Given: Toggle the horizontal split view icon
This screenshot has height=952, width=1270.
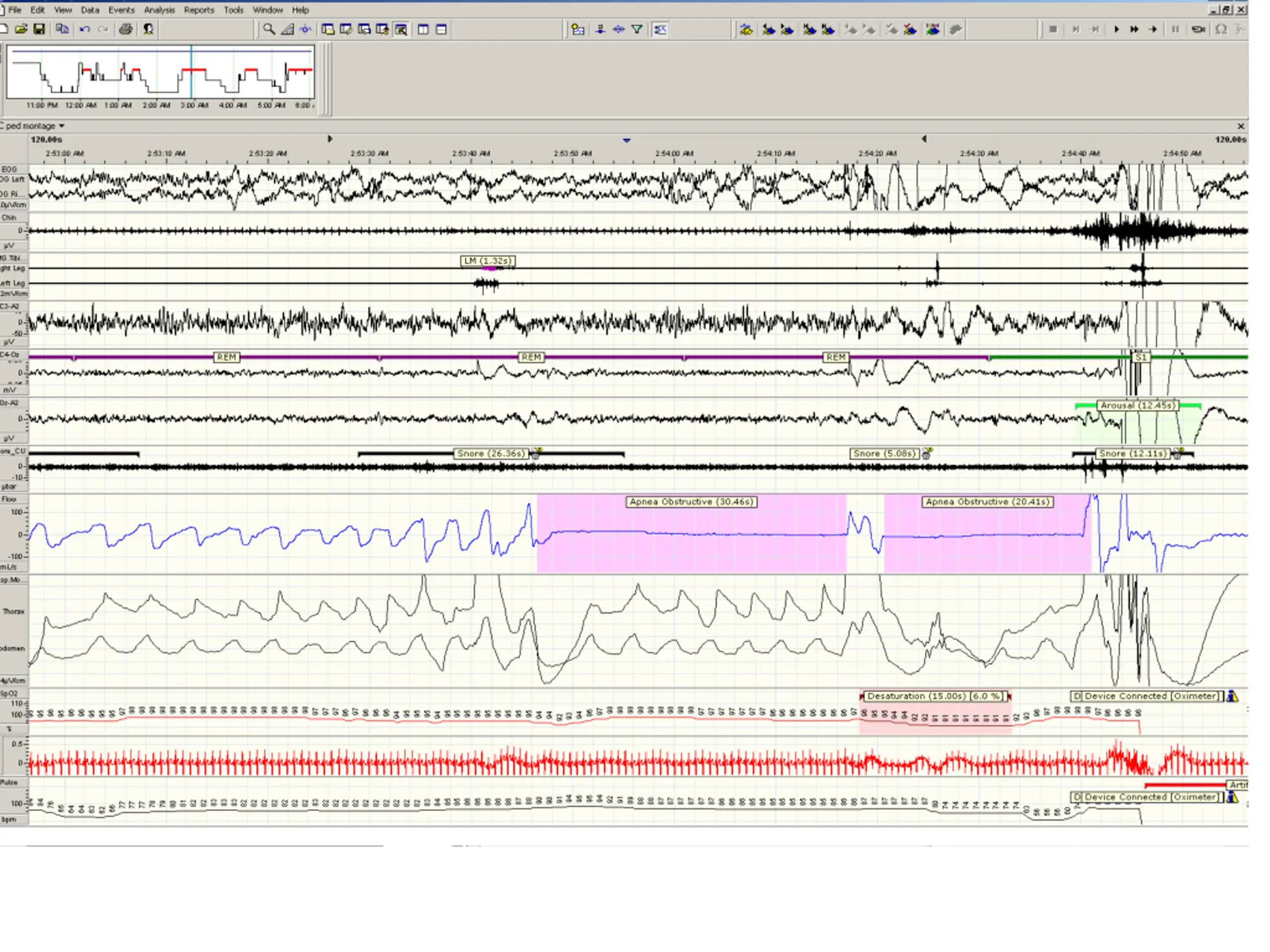Looking at the screenshot, I should pos(441,29).
